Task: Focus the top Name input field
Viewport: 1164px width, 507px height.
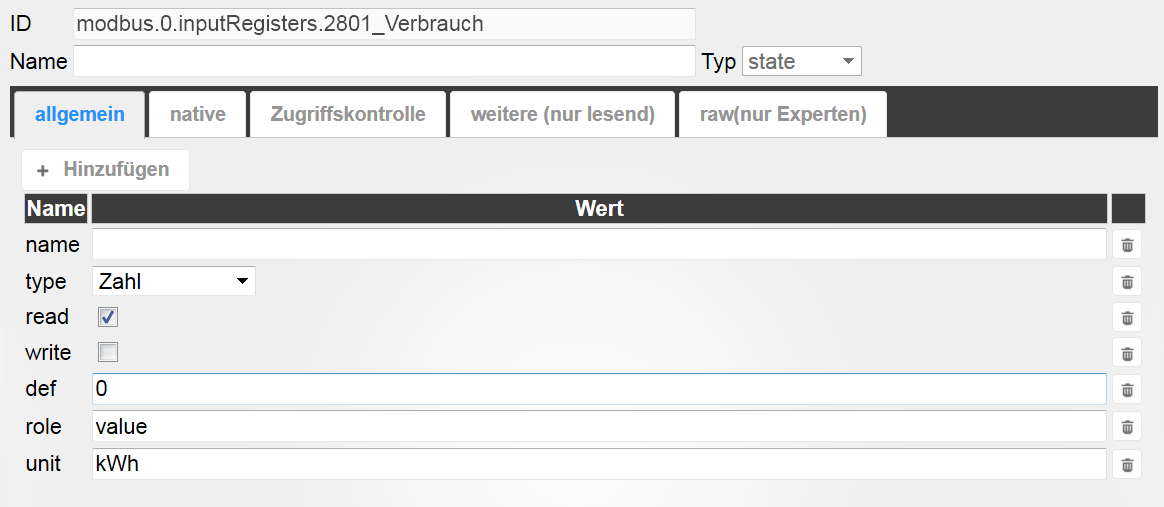Action: point(384,61)
